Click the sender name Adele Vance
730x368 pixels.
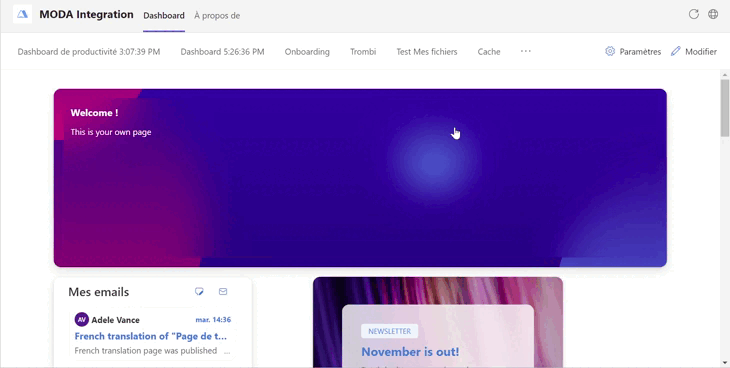click(x=115, y=320)
